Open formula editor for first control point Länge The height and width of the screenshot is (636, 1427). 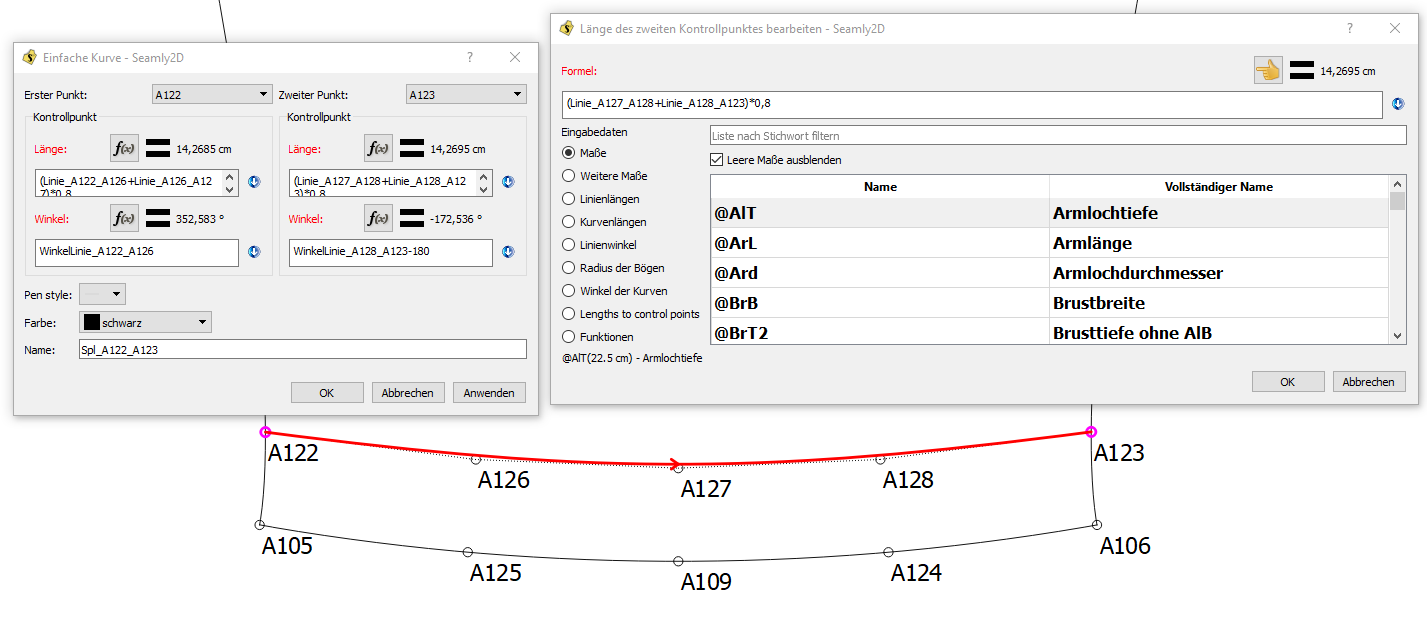tap(124, 149)
